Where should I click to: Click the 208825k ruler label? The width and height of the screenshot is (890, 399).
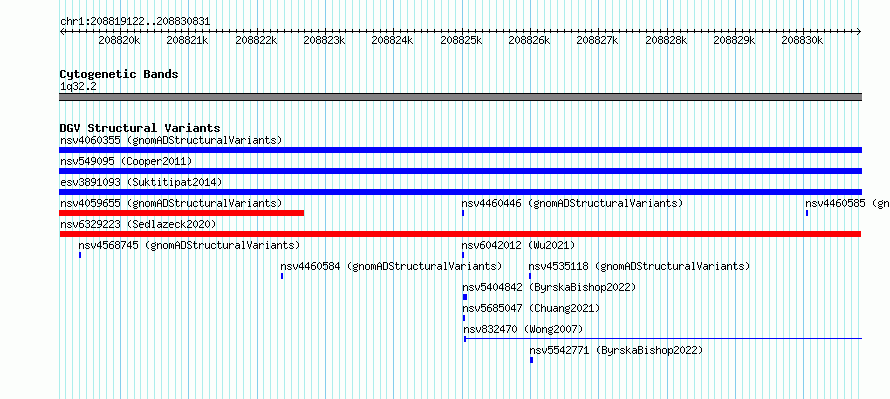pos(461,40)
